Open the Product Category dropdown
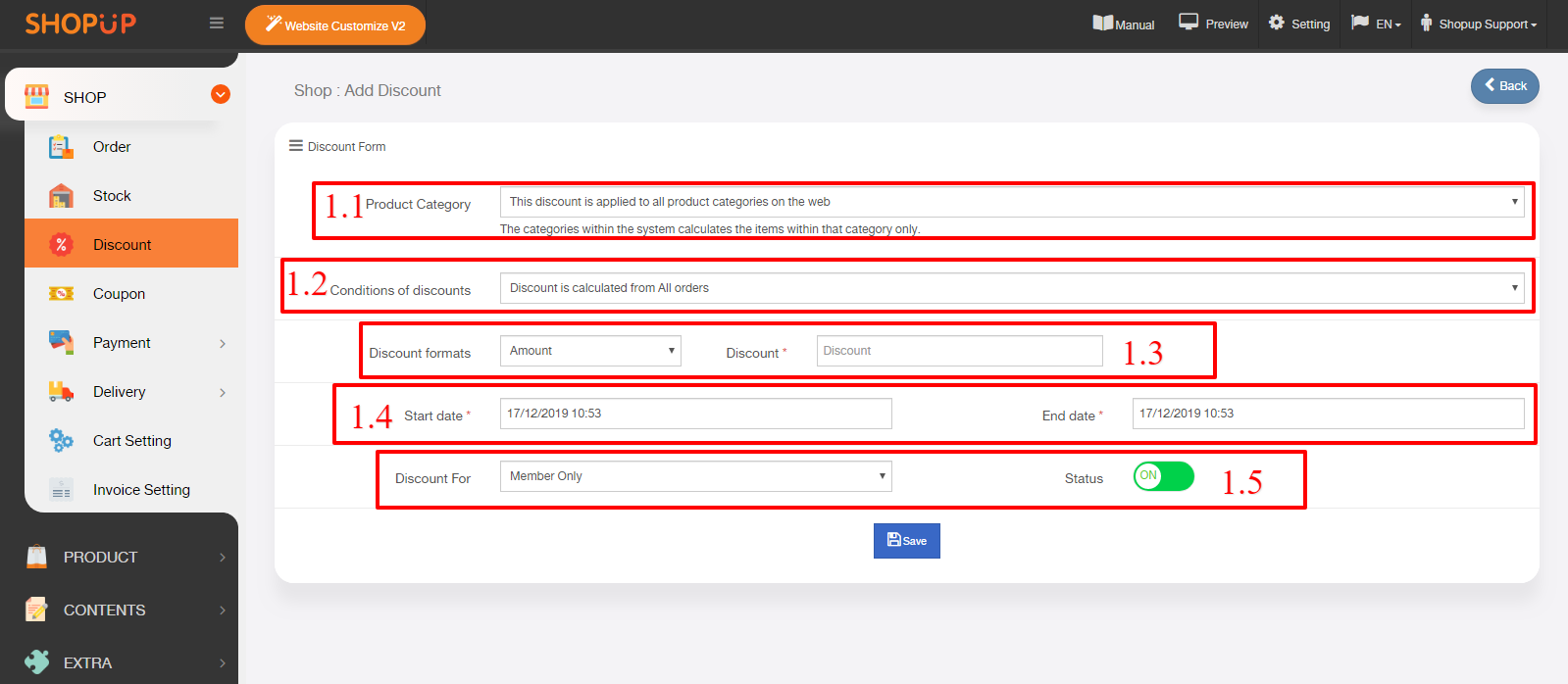The width and height of the screenshot is (1568, 684). (1012, 202)
